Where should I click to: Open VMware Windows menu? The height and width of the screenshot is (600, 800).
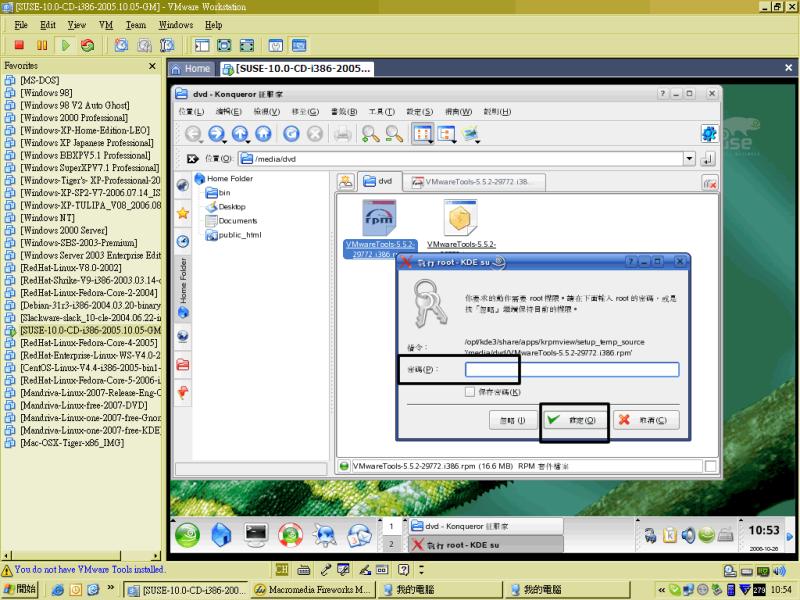coord(176,25)
